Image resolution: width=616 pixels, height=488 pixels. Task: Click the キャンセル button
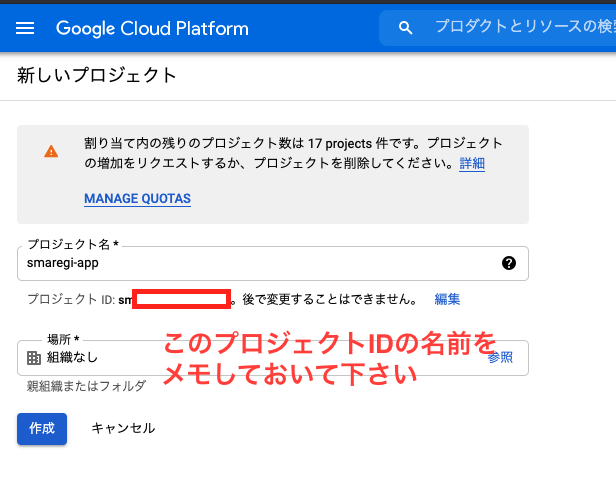pyautogui.click(x=123, y=428)
